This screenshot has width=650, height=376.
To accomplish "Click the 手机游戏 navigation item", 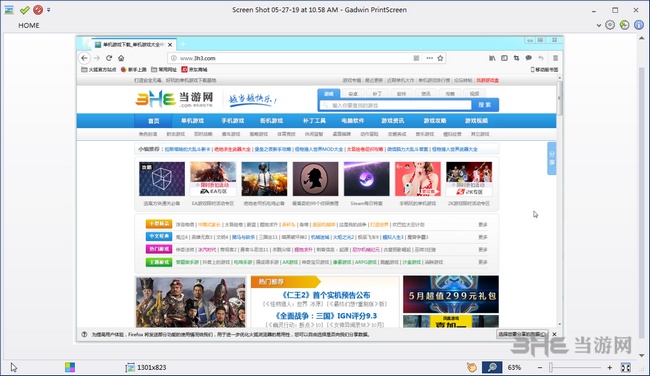I will point(233,121).
